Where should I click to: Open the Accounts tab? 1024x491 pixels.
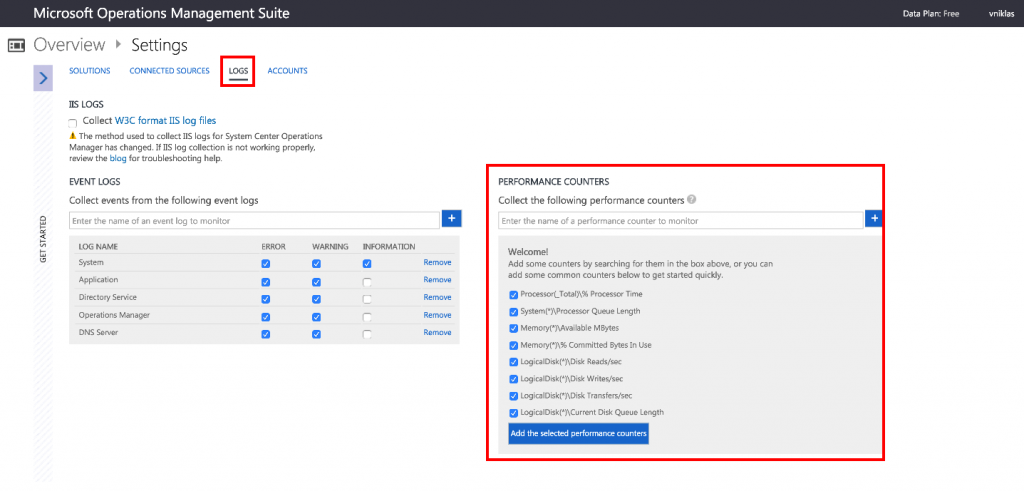click(287, 71)
